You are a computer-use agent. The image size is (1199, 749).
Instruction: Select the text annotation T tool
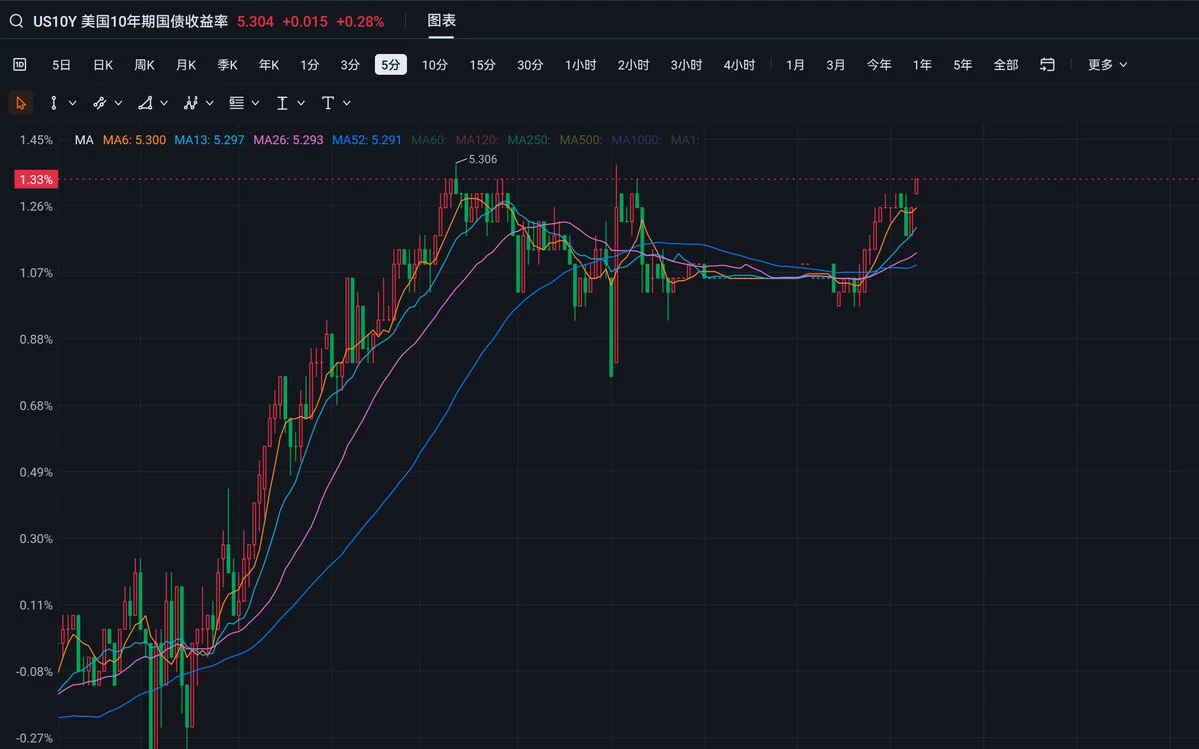(x=328, y=103)
